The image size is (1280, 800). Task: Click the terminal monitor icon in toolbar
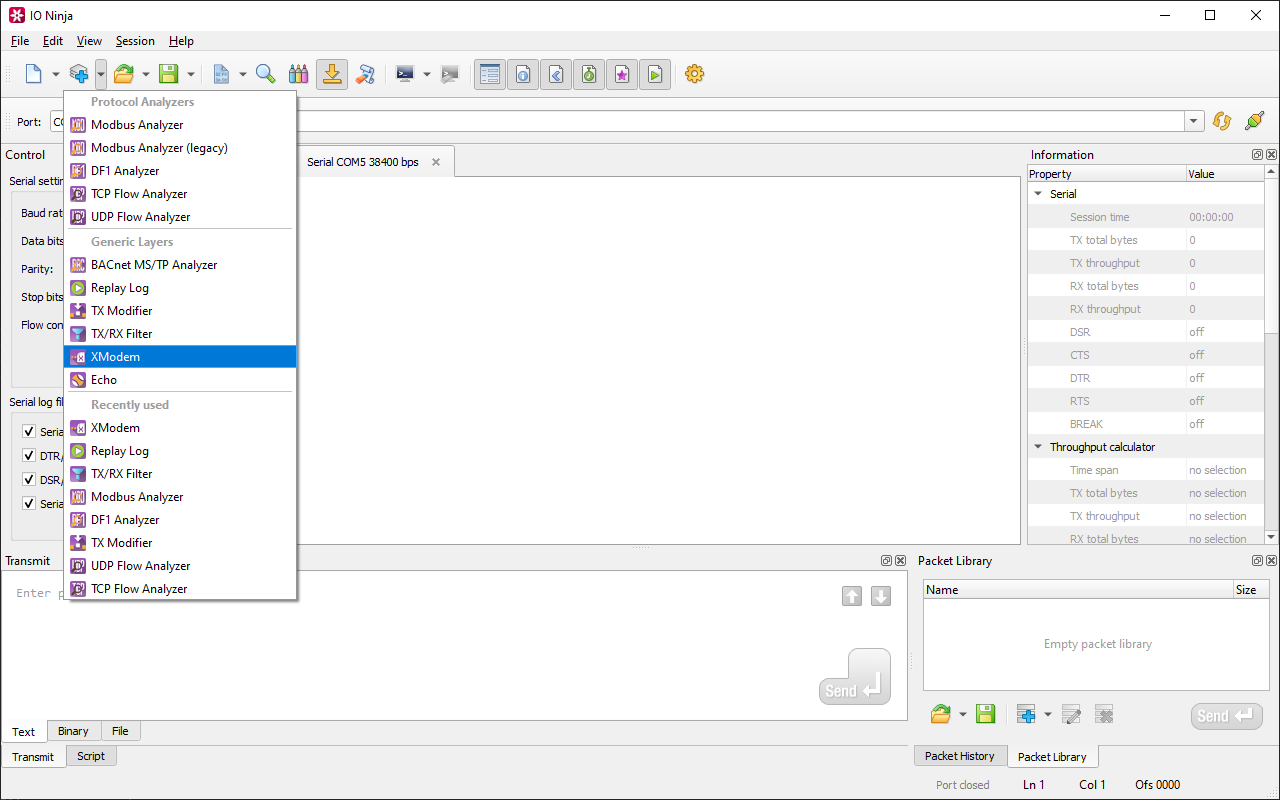click(x=405, y=74)
